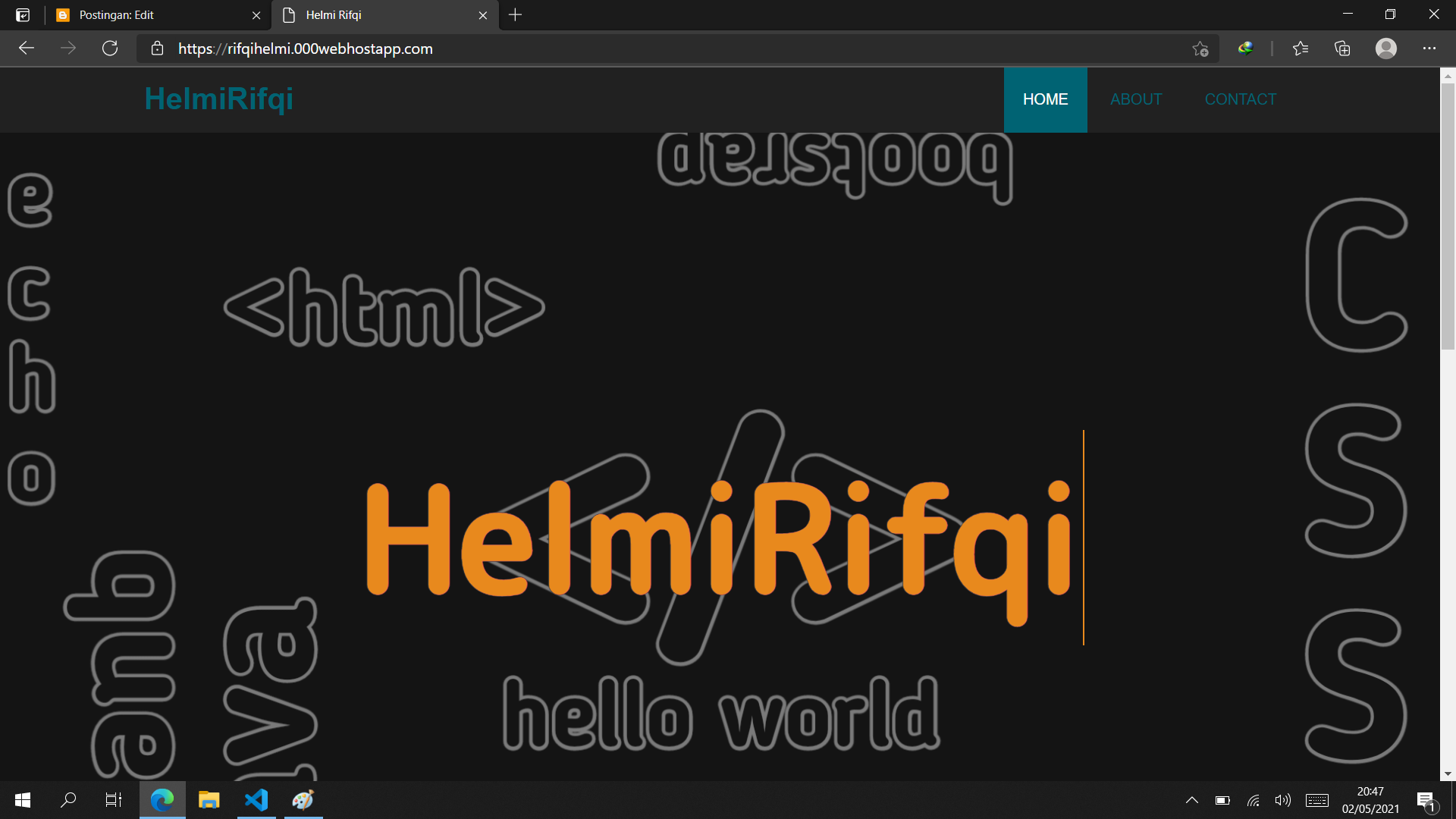Open the CONTACT page link
This screenshot has width=1456, height=819.
coord(1240,99)
